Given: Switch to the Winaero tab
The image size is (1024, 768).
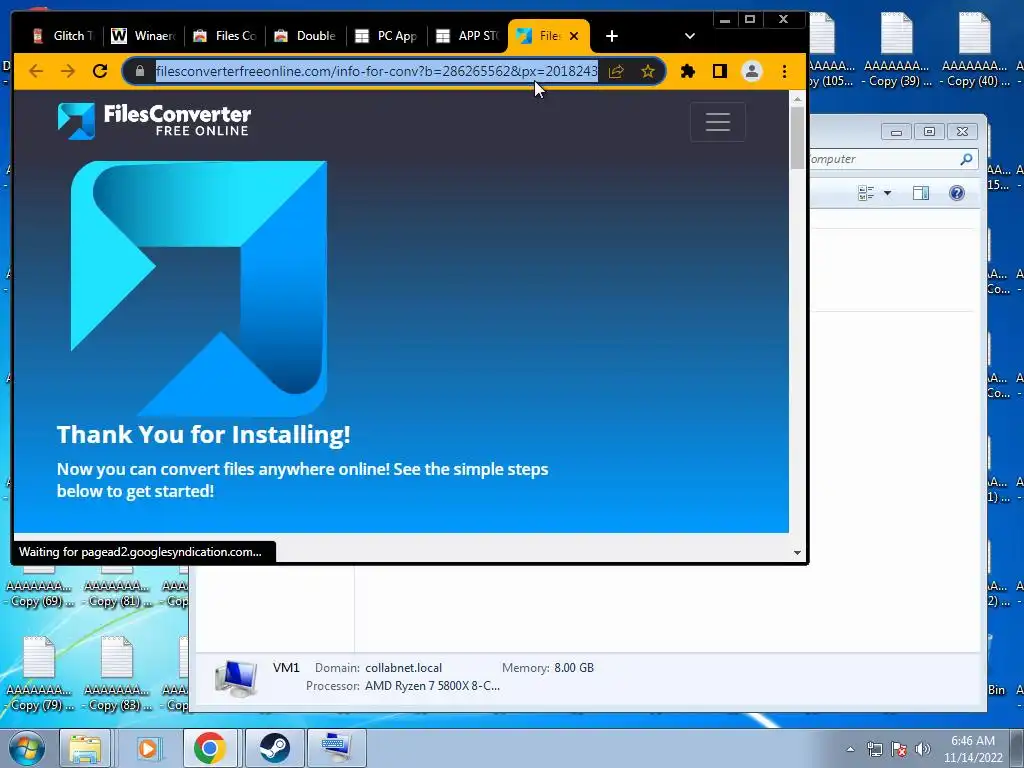Looking at the screenshot, I should pos(144,36).
